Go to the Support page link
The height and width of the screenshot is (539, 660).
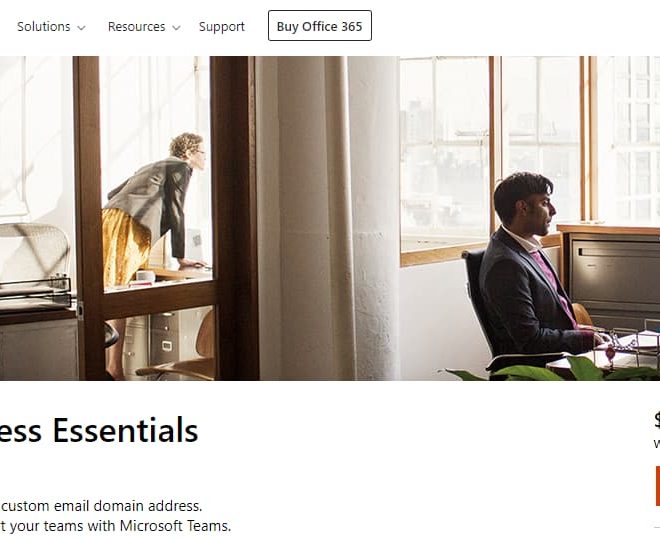(x=222, y=27)
